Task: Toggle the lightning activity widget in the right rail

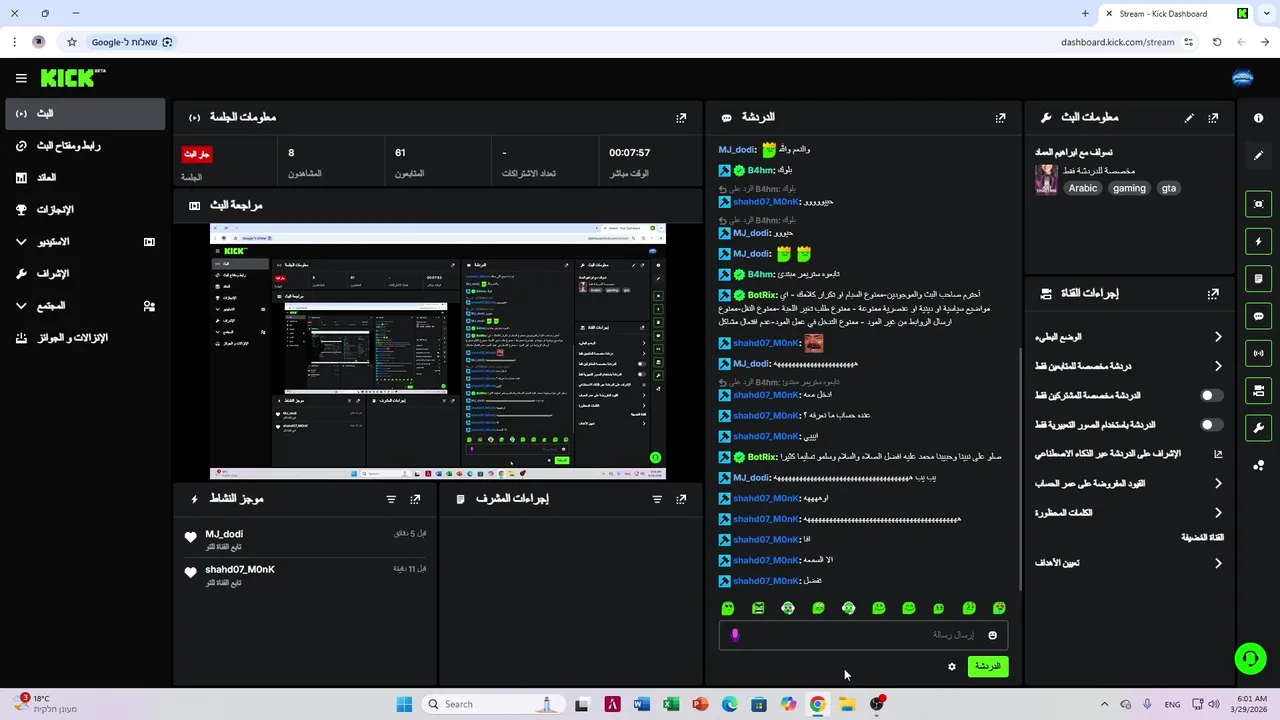Action: tap(1258, 241)
